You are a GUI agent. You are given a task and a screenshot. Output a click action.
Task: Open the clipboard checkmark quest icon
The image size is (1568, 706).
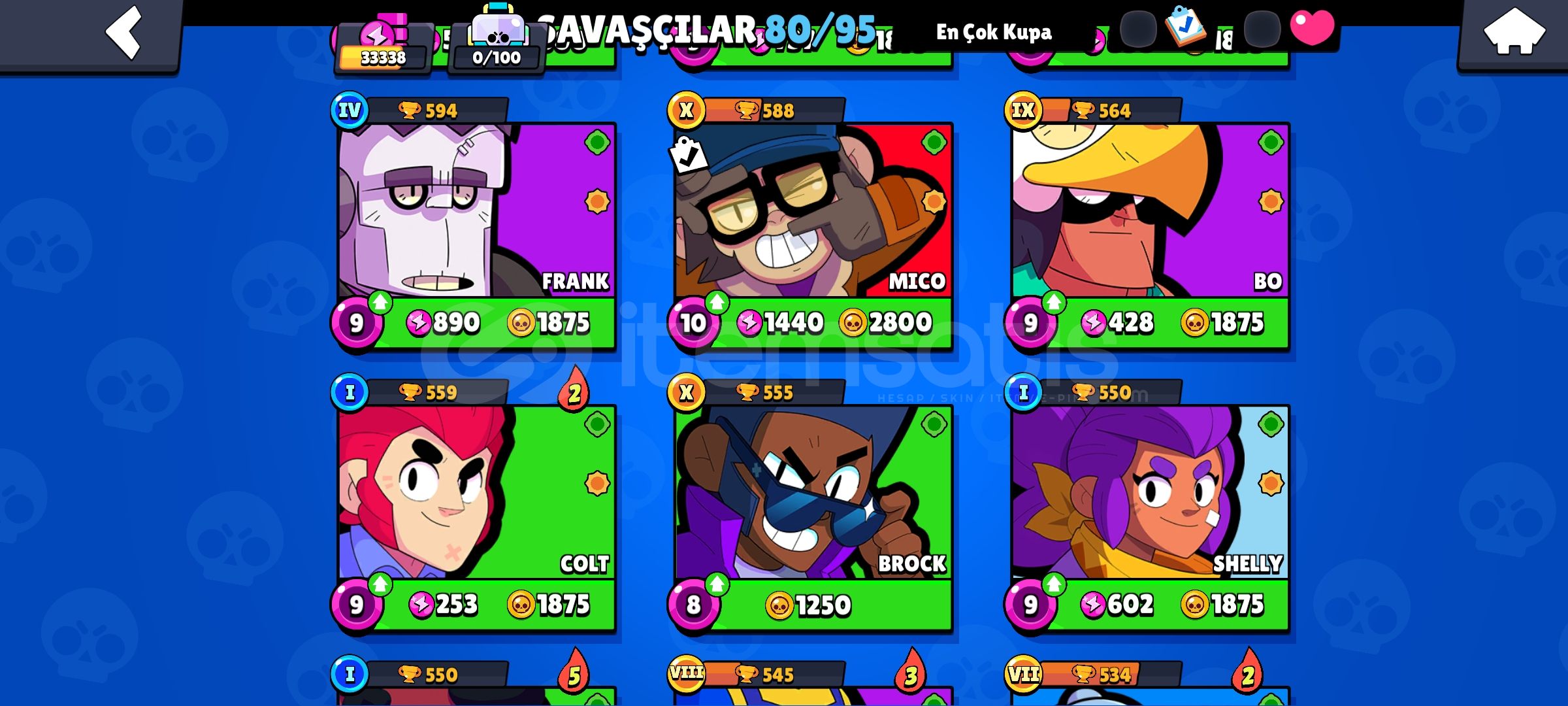pos(1184,26)
